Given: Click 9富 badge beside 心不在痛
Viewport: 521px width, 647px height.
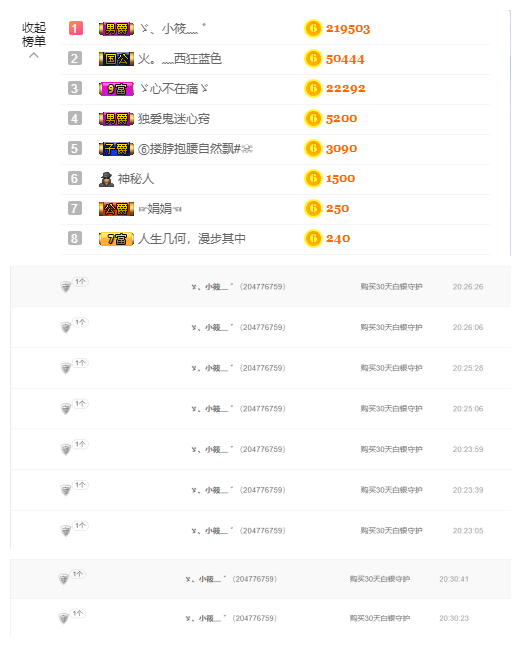Looking at the screenshot, I should point(116,89).
